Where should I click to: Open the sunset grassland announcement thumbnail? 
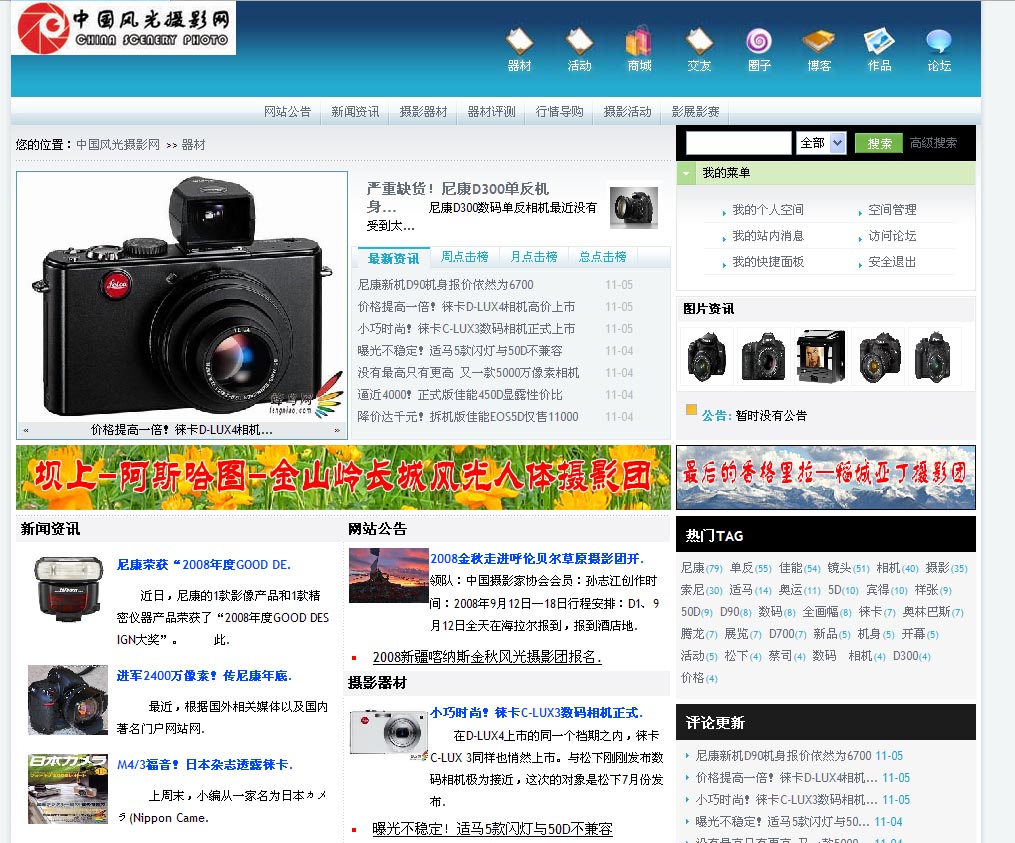tap(388, 576)
